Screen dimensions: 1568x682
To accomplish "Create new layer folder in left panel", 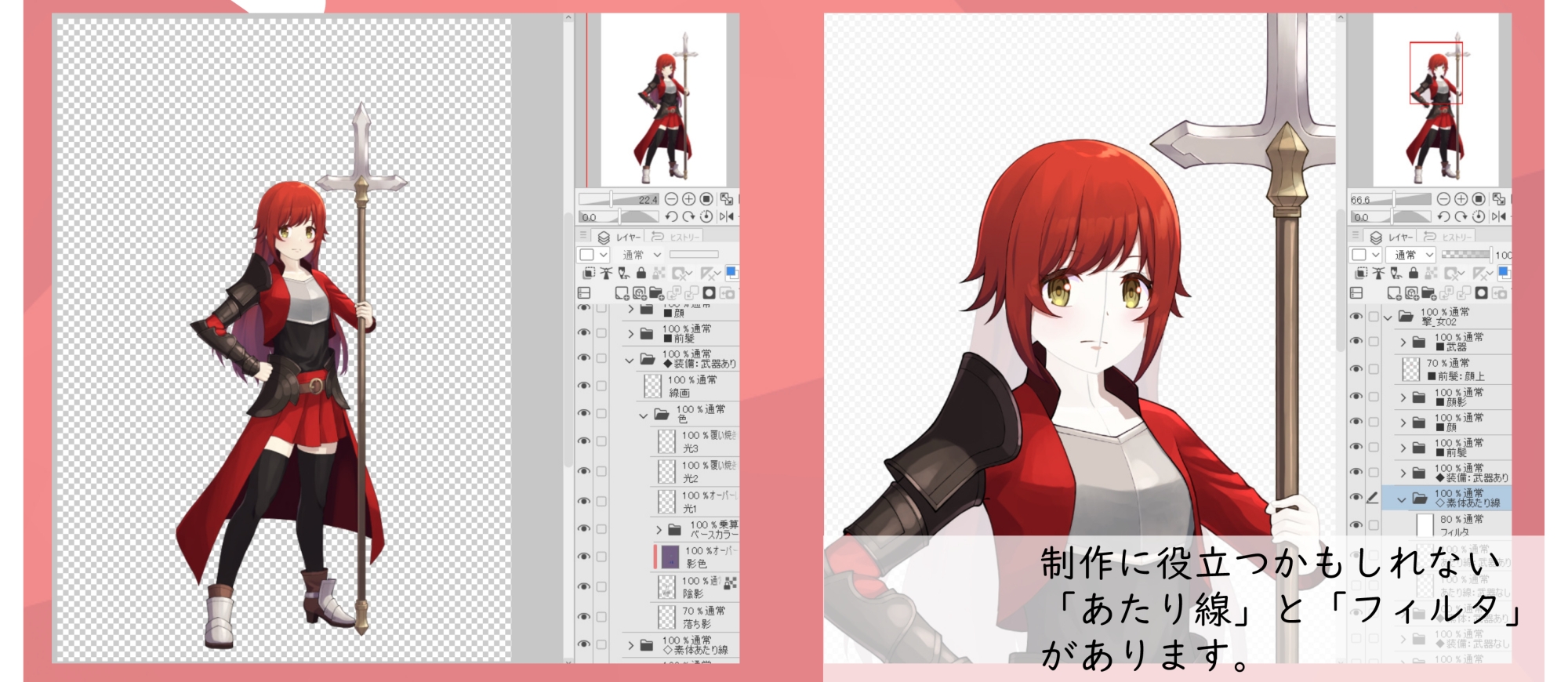I will 656,293.
